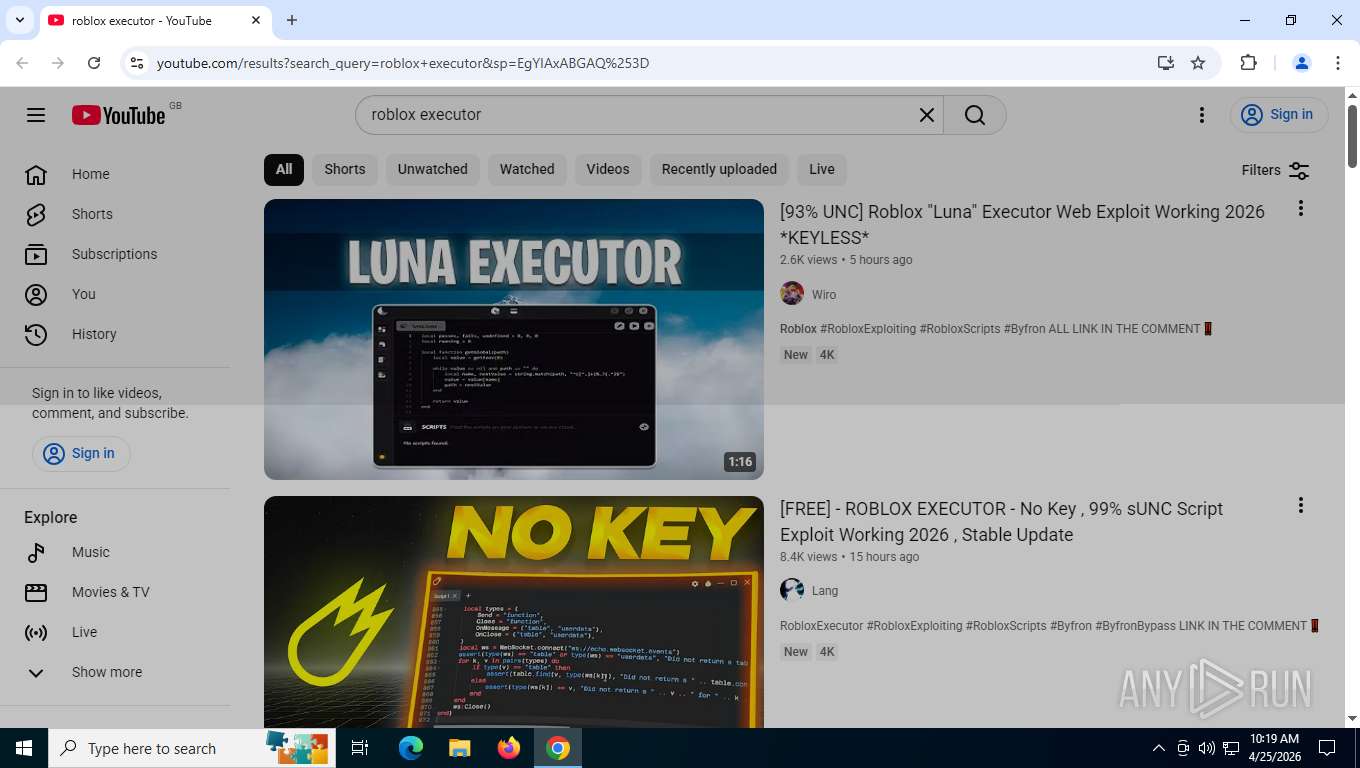The image size is (1360, 768).
Task: Open Music under Explore
Action: (115, 552)
